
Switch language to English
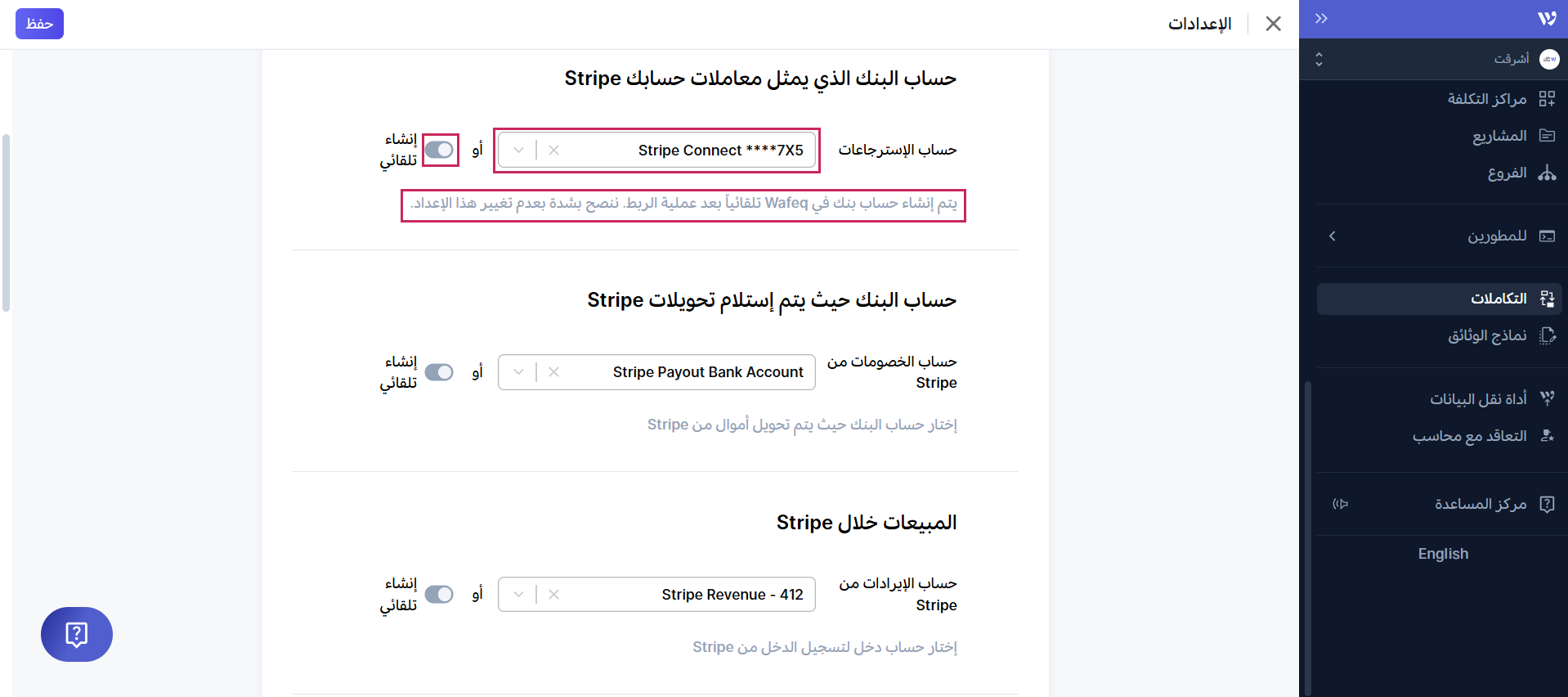(x=1443, y=554)
